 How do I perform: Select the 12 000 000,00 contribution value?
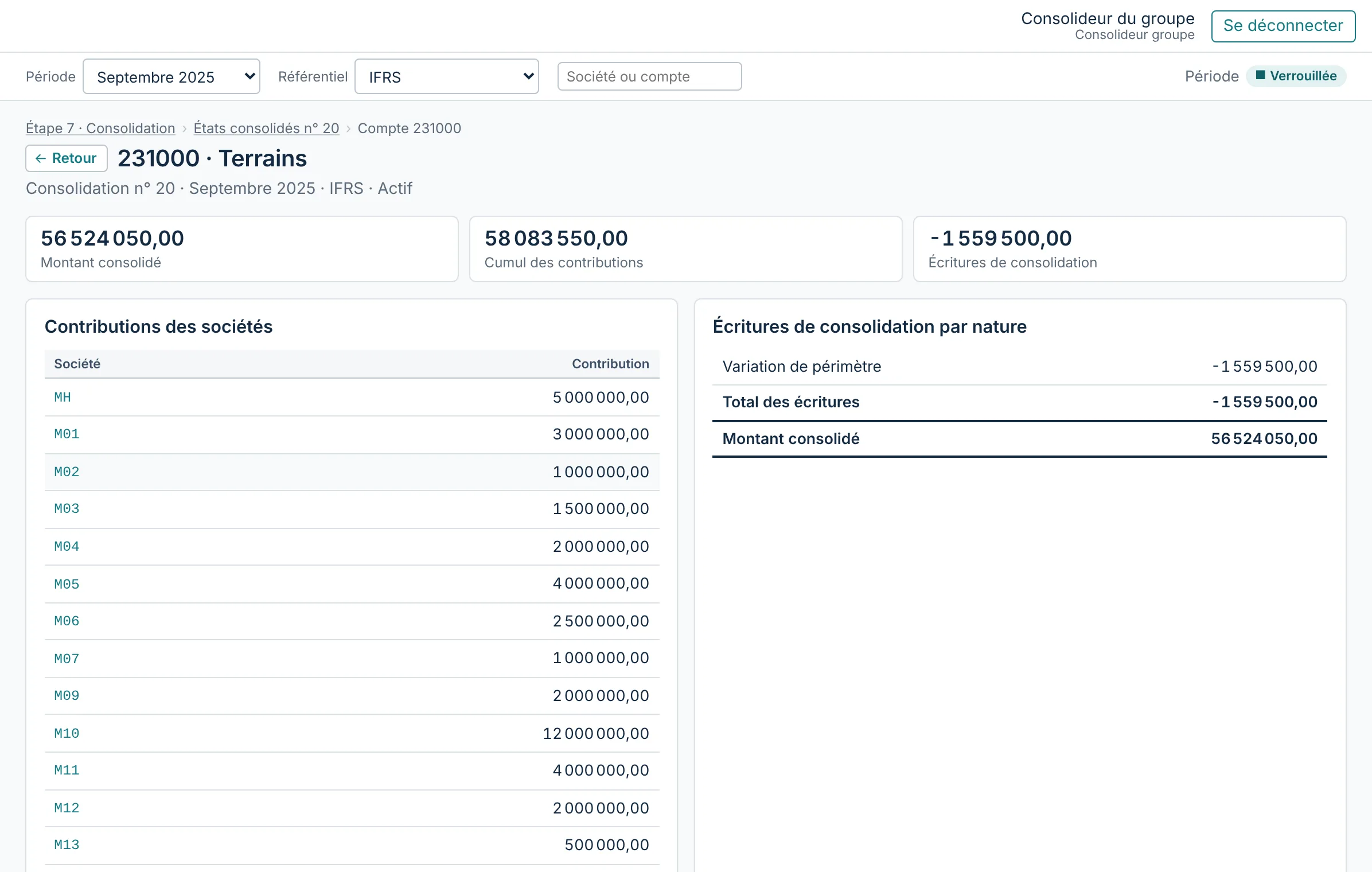pos(596,733)
